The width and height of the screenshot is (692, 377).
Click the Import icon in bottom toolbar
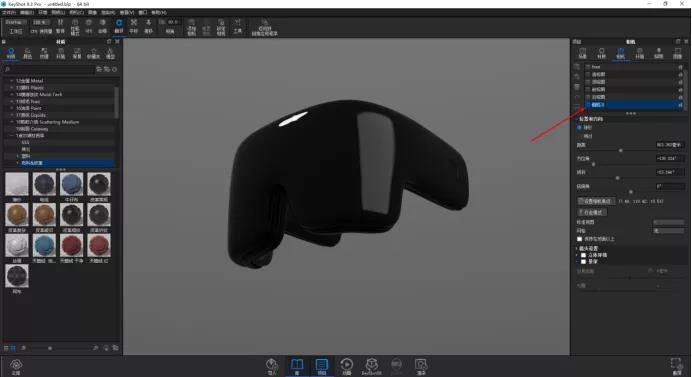[x=272, y=366]
